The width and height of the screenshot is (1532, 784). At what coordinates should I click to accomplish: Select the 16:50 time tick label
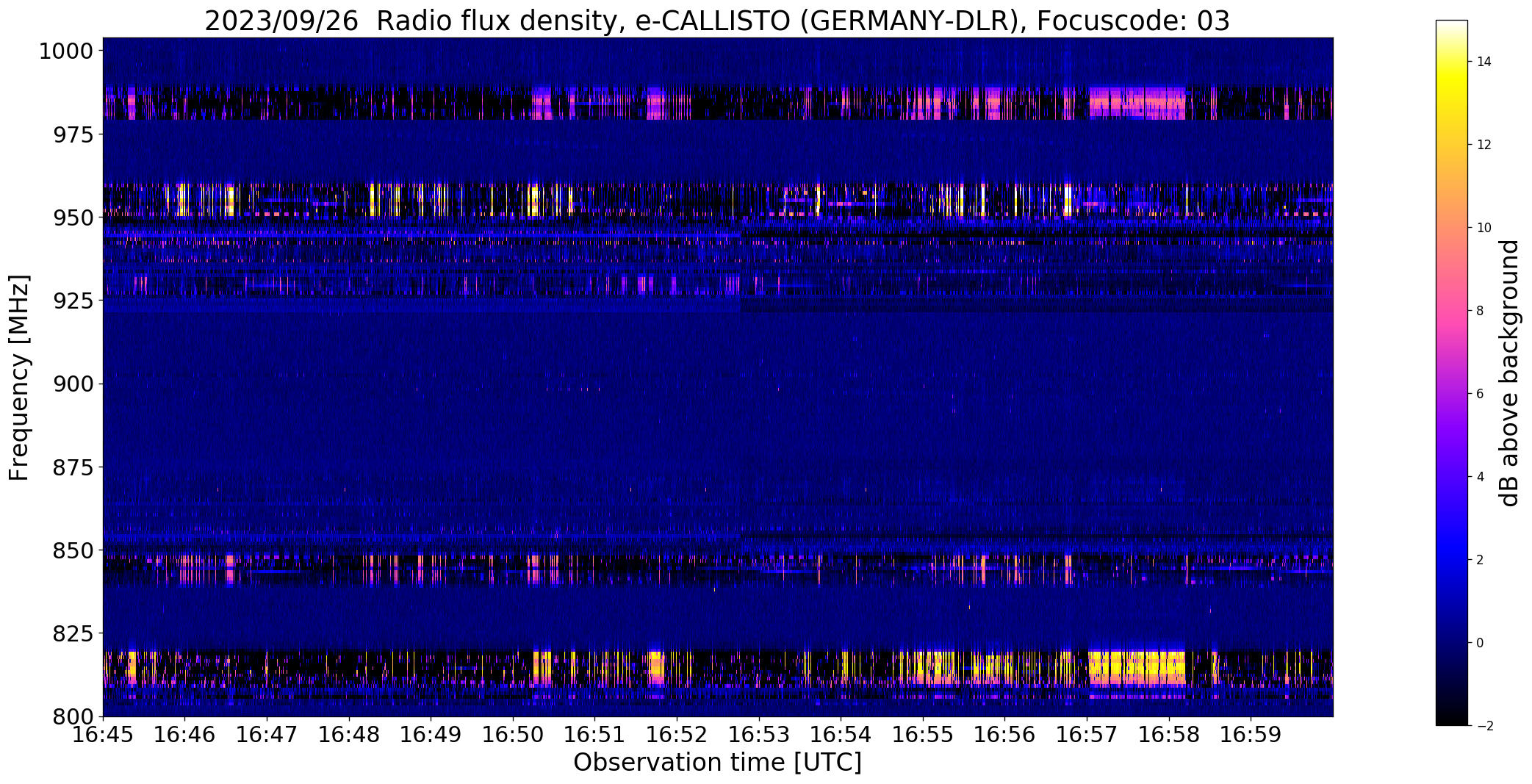click(x=513, y=734)
